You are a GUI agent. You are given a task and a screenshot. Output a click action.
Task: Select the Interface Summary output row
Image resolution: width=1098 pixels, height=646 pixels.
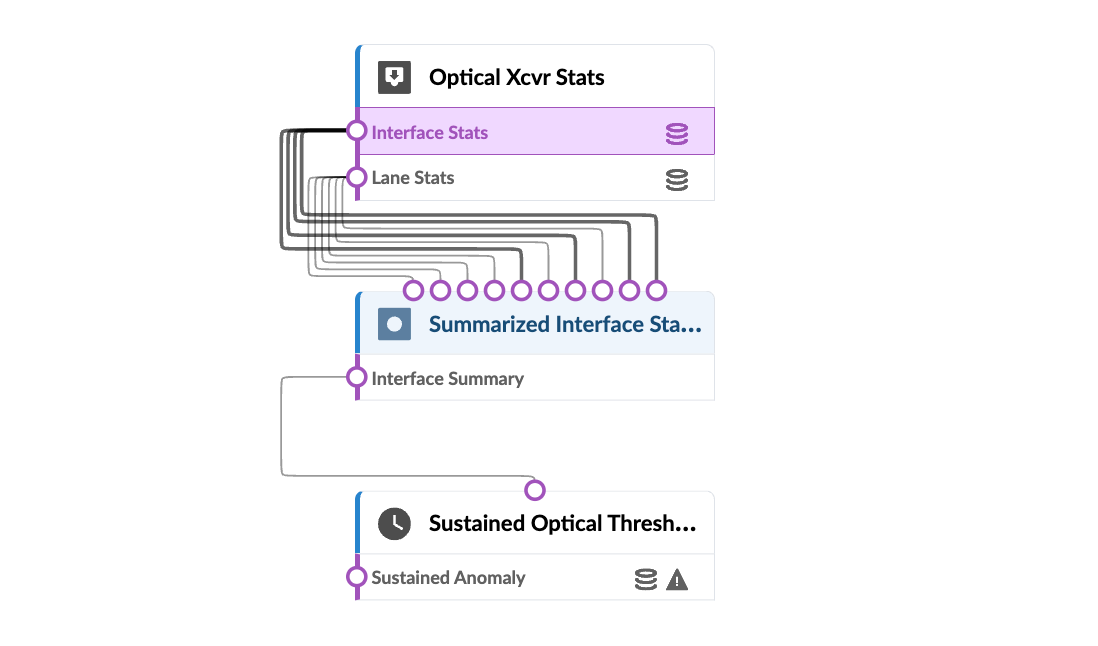[x=520, y=379]
